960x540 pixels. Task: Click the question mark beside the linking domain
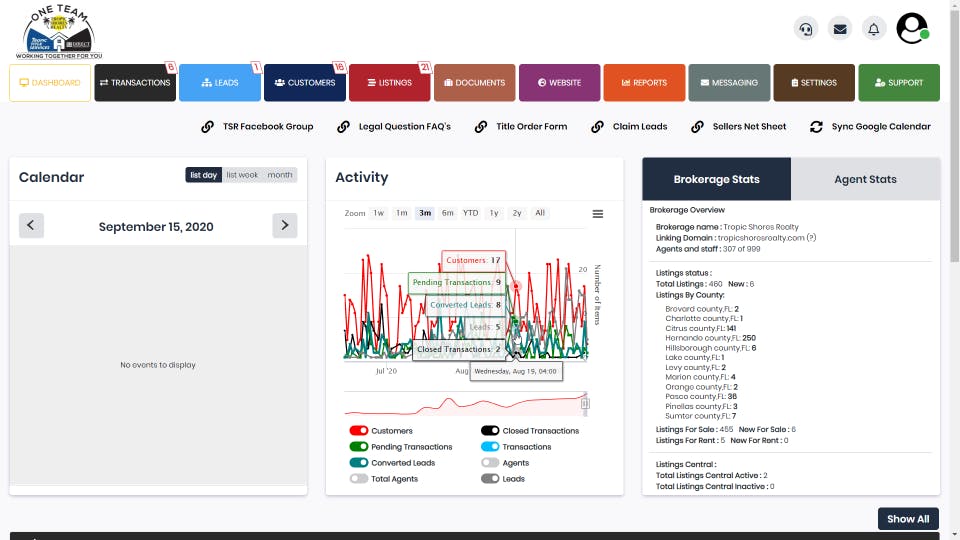point(811,238)
